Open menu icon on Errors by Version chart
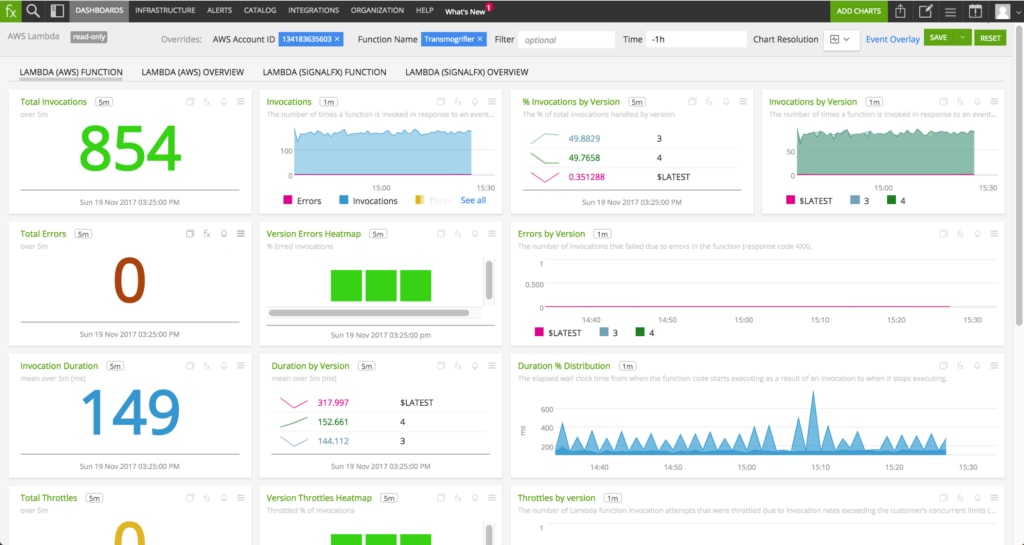 pos(994,234)
